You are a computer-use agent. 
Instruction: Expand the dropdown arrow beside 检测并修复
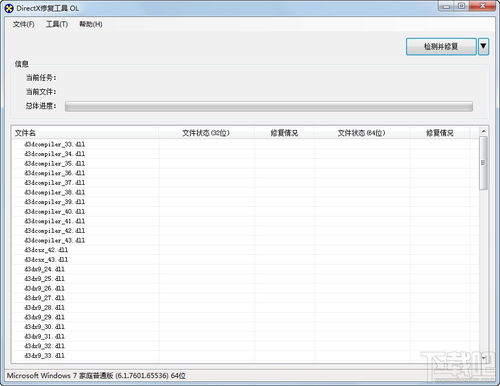483,47
